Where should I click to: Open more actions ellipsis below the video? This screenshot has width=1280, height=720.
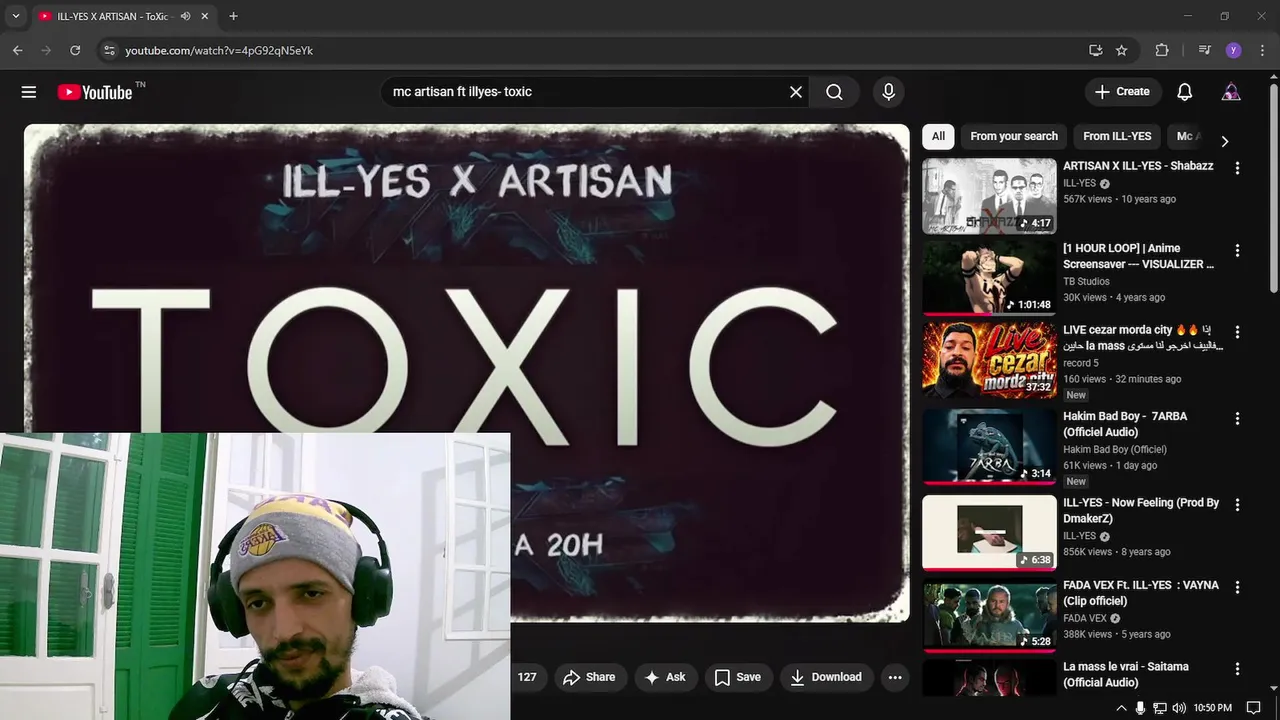pyautogui.click(x=895, y=677)
